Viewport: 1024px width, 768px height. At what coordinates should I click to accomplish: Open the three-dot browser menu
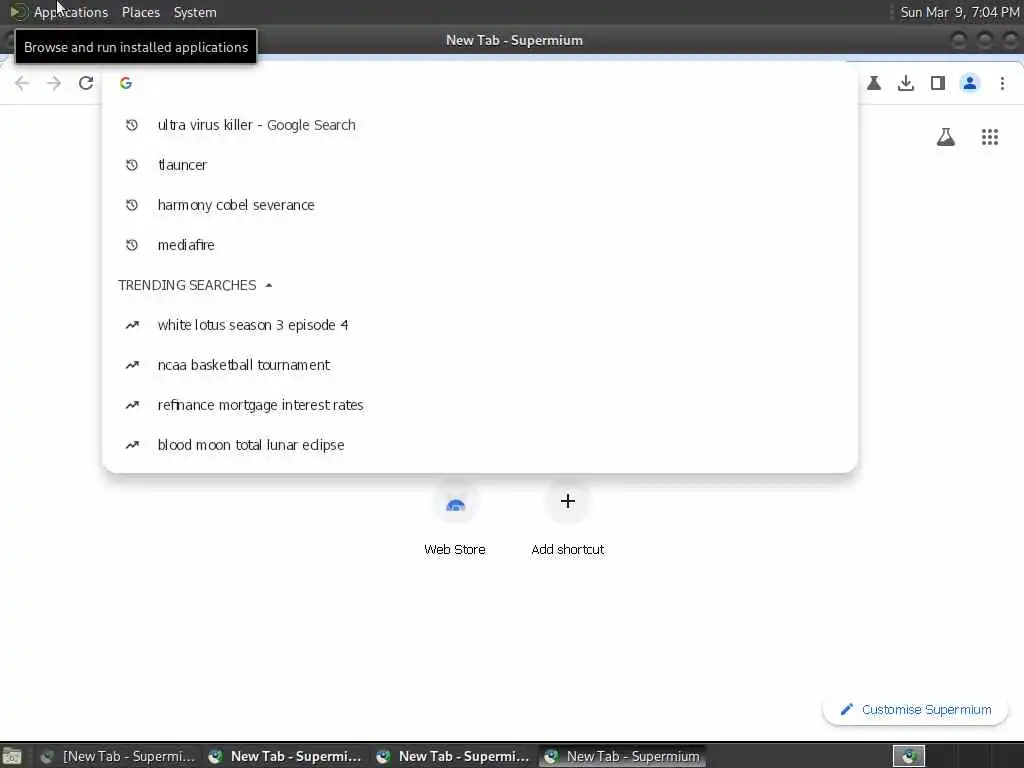(x=1002, y=83)
